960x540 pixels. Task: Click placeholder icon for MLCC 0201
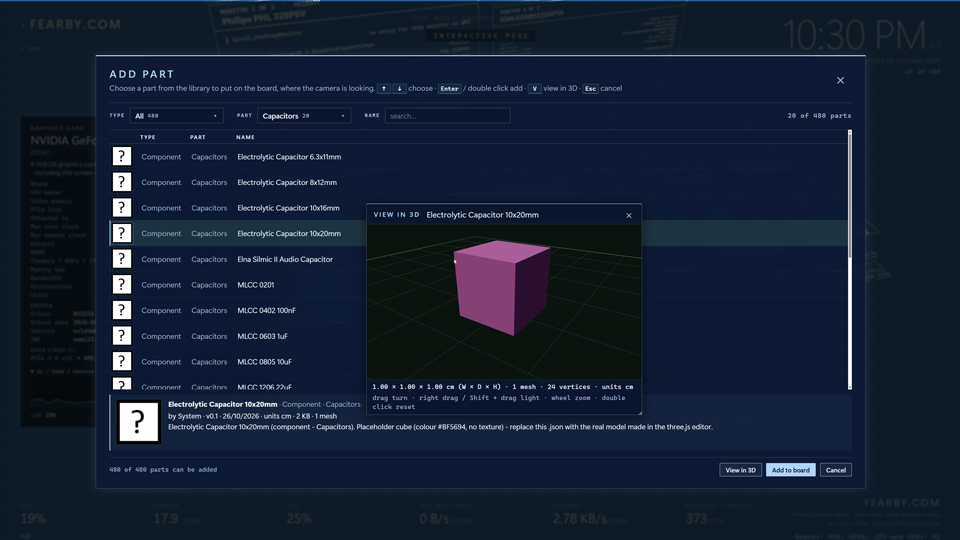coord(122,285)
